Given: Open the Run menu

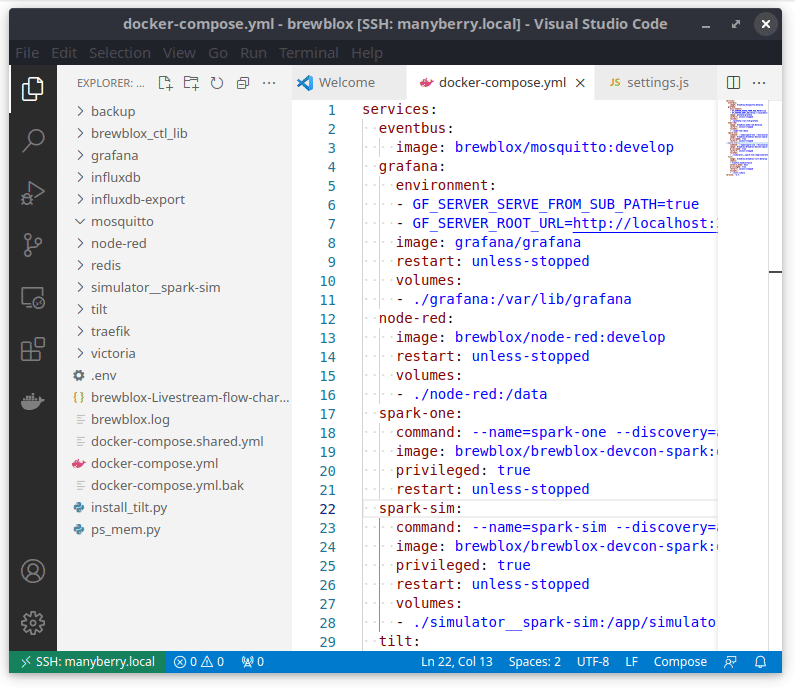Looking at the screenshot, I should (x=253, y=53).
